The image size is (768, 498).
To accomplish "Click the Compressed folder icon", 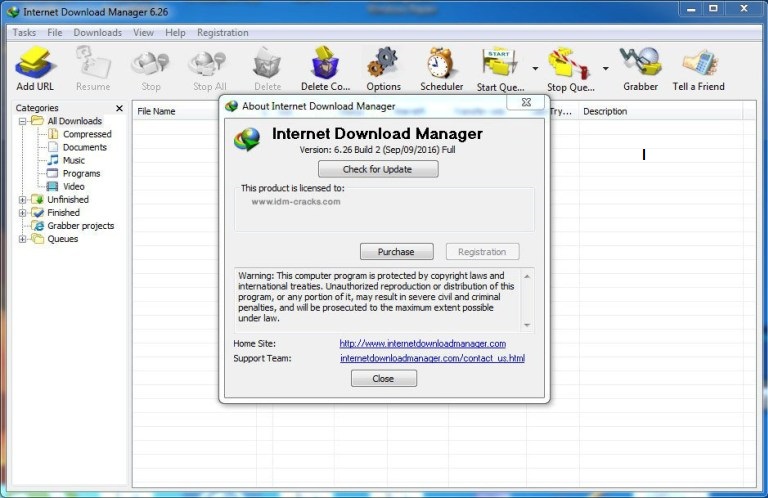I will [x=53, y=134].
